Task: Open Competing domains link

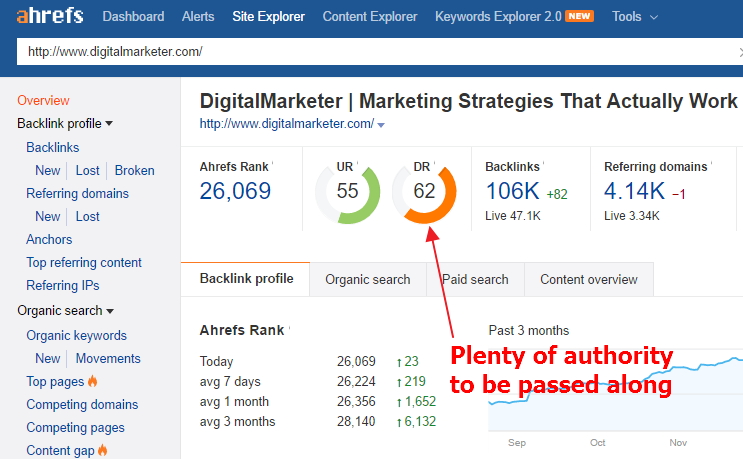Action: (82, 405)
